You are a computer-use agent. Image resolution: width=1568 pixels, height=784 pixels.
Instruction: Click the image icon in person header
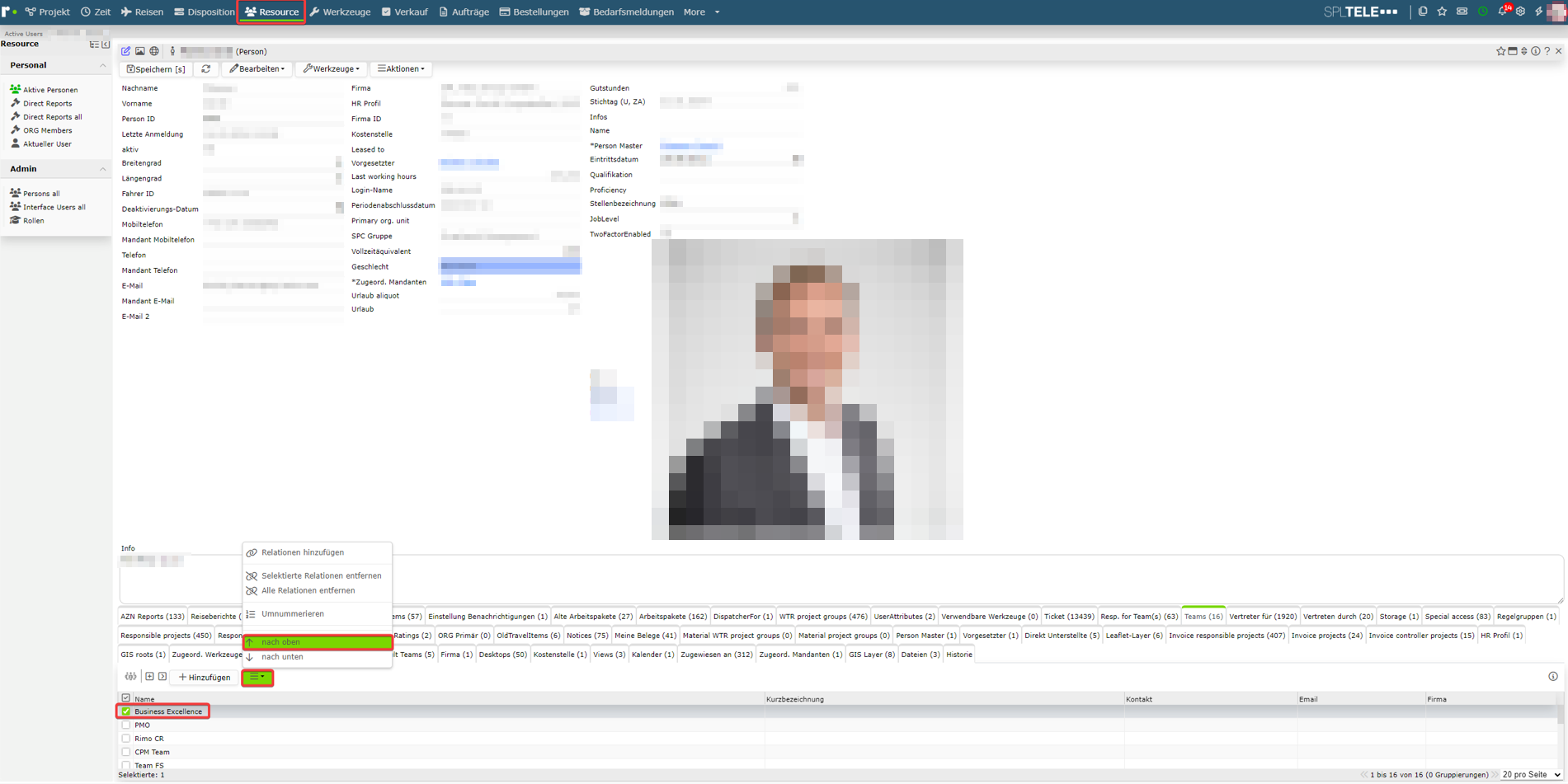140,51
